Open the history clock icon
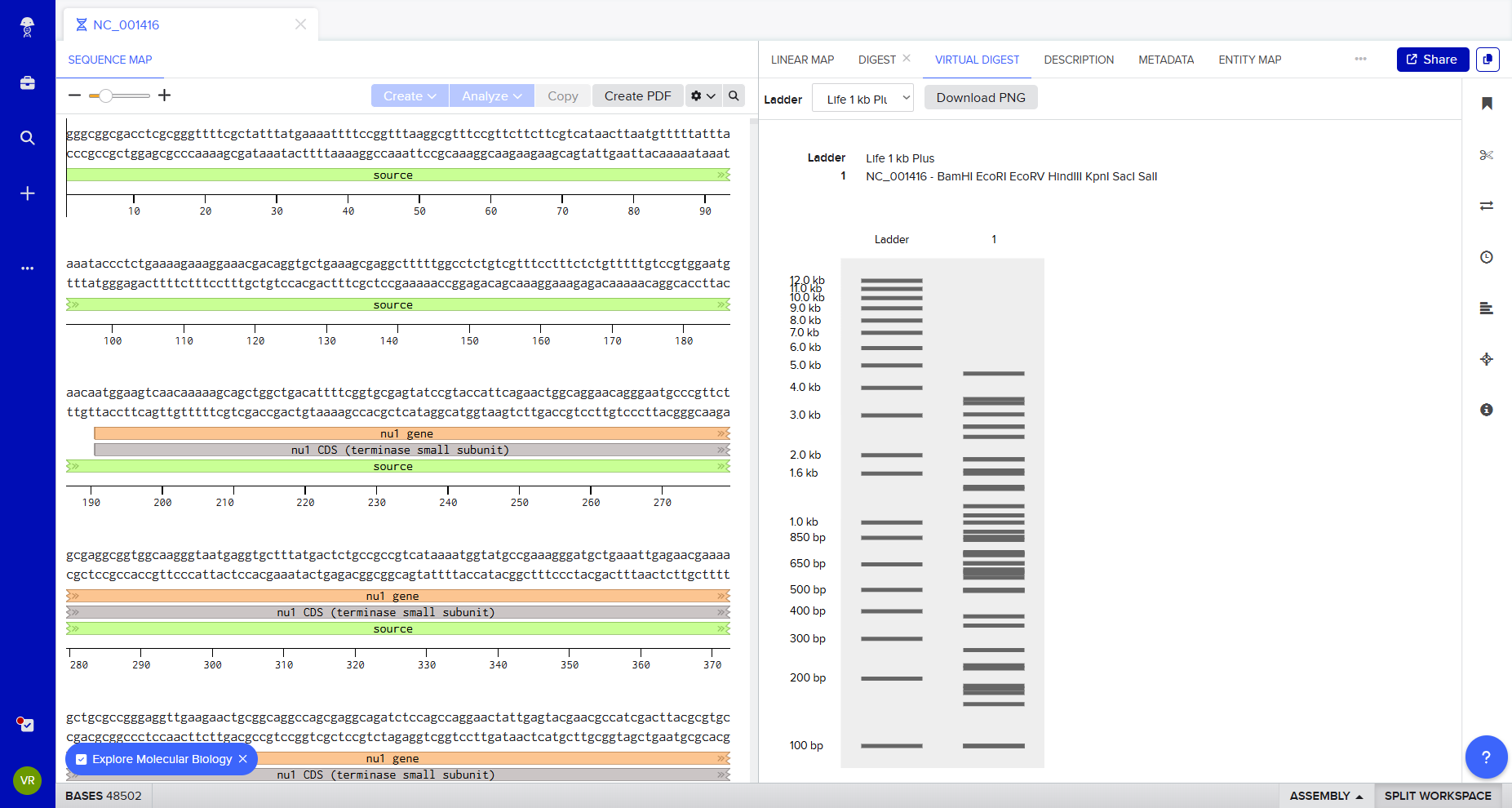1512x808 pixels. click(x=1486, y=257)
